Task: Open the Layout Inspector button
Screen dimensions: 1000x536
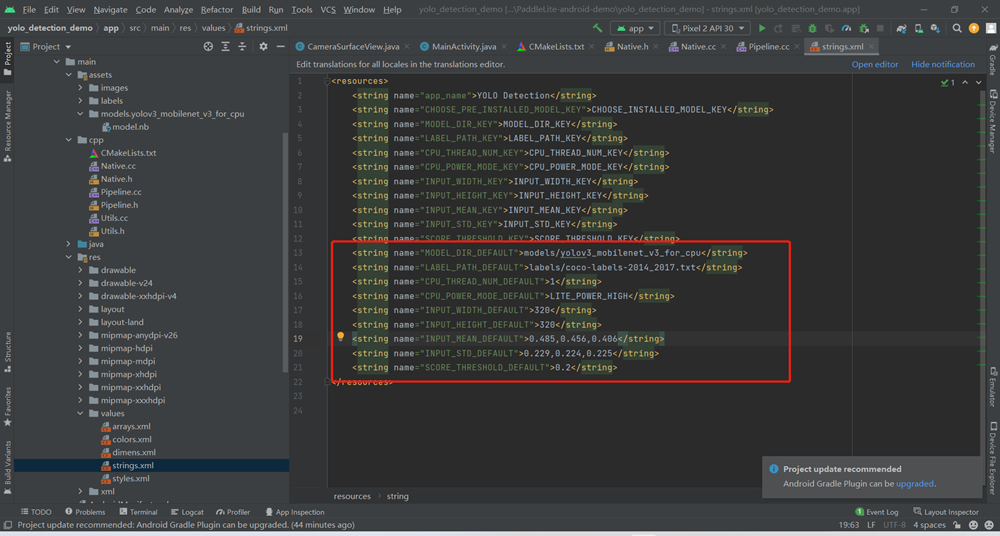Action: tap(946, 512)
